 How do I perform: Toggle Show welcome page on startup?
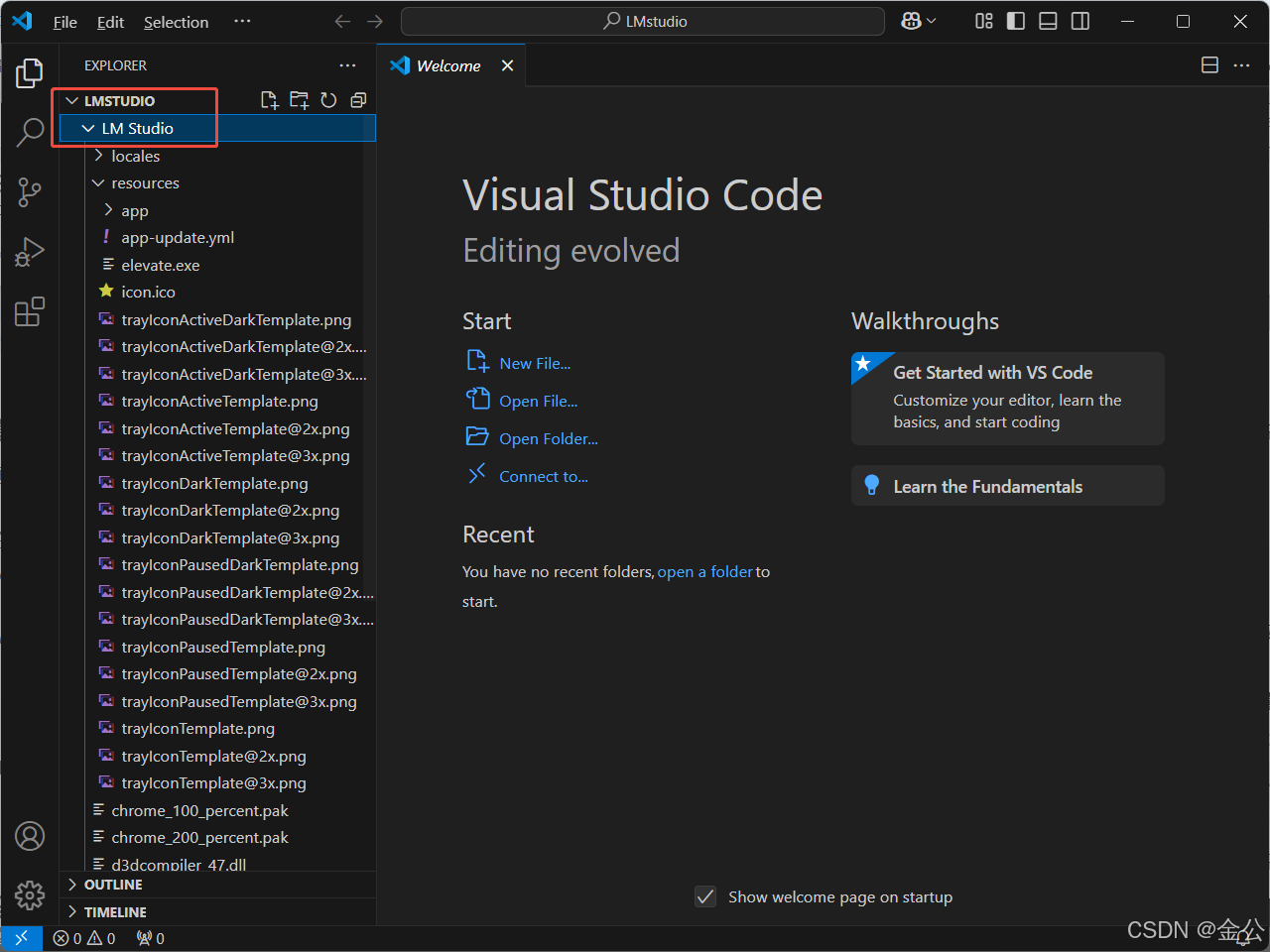point(705,896)
